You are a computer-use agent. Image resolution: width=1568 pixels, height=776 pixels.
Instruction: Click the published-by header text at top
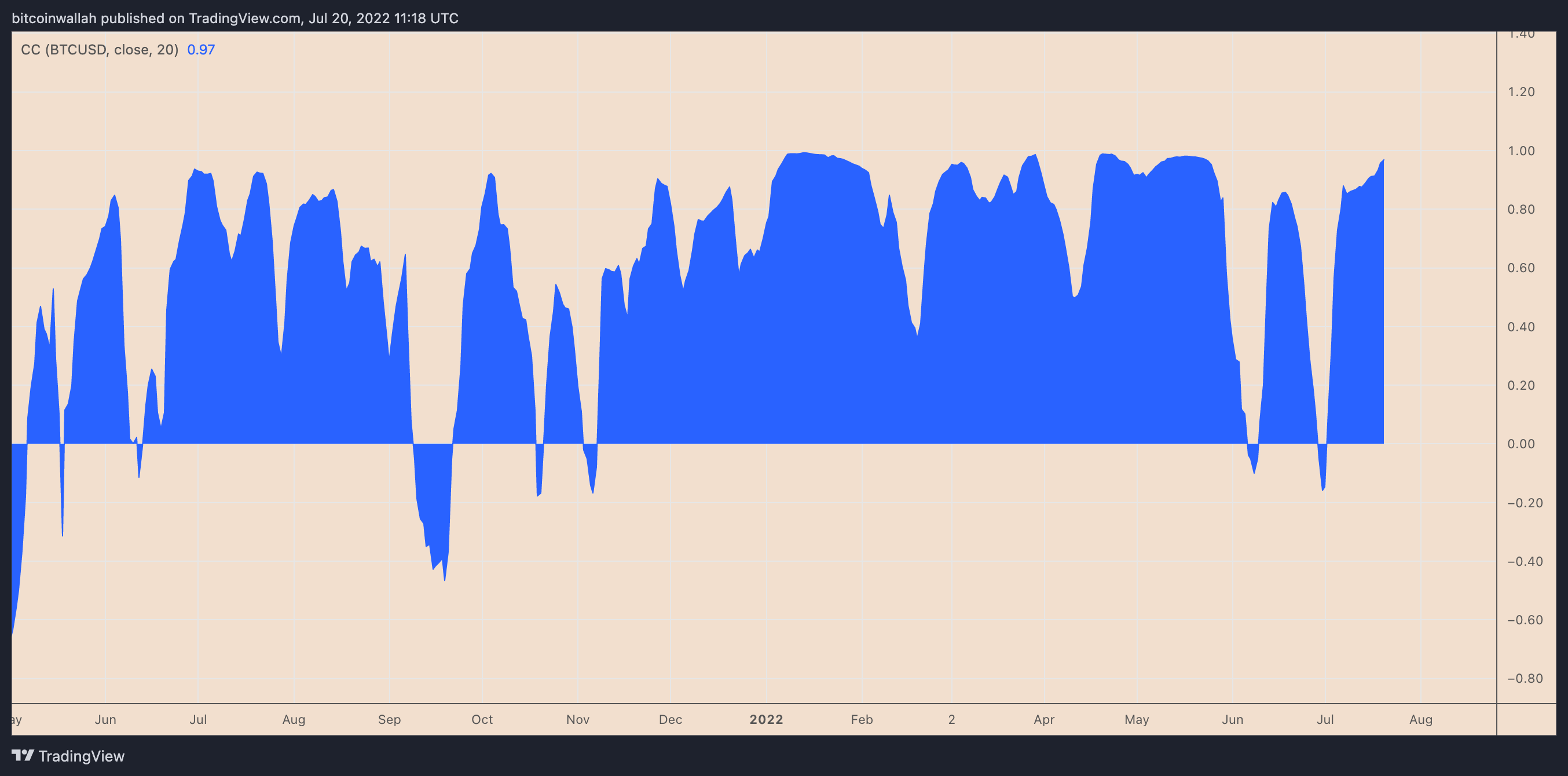[235, 19]
